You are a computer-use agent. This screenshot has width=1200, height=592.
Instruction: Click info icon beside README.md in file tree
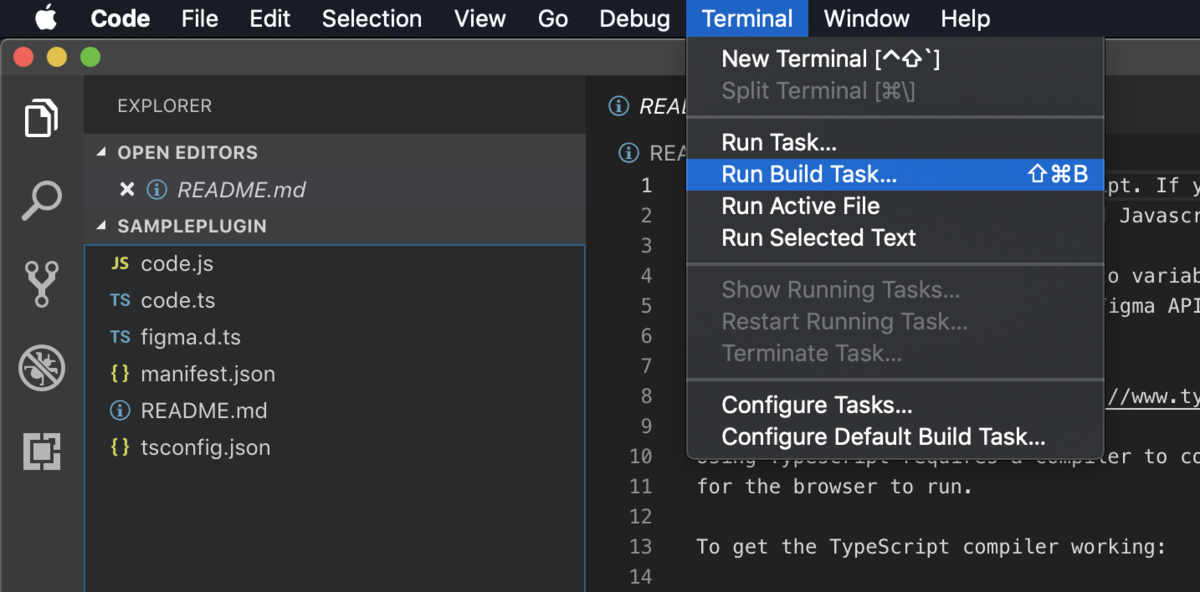120,410
